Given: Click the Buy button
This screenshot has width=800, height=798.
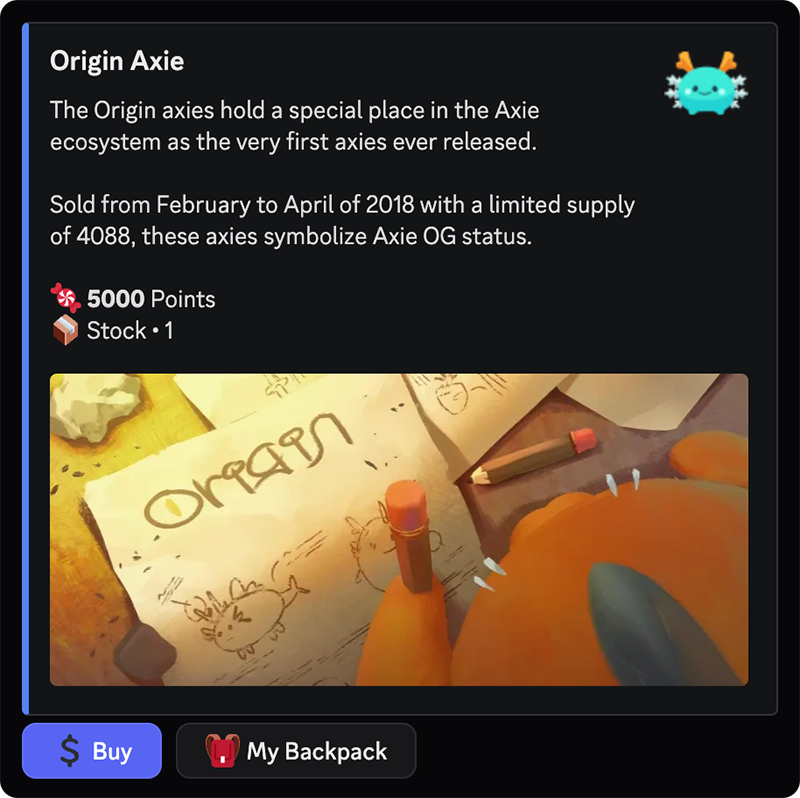Looking at the screenshot, I should pos(92,751).
